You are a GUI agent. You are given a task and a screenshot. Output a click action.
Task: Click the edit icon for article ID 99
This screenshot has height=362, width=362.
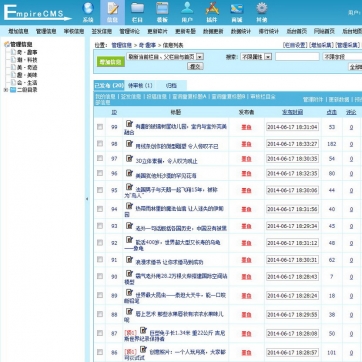pos(129,124)
